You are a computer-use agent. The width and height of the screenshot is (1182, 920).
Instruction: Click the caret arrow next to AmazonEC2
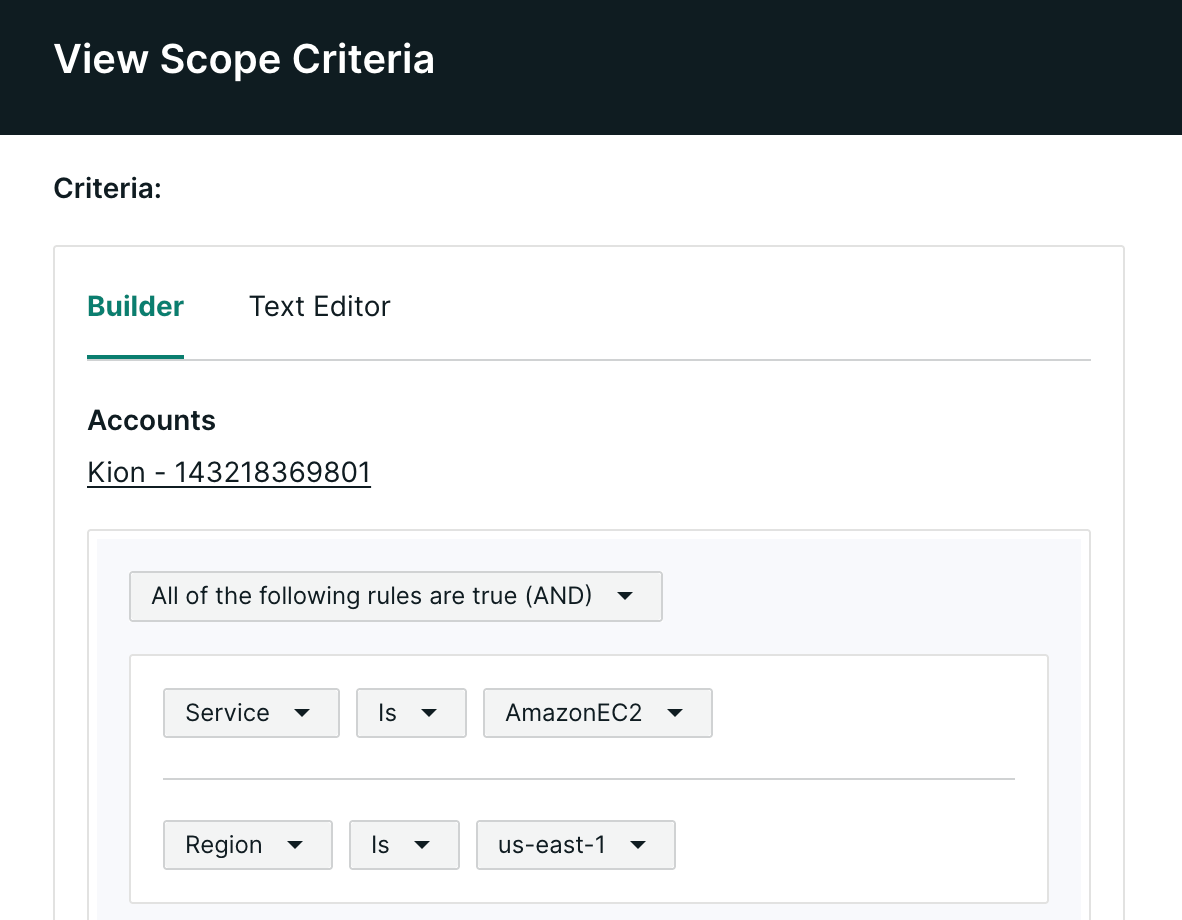point(675,713)
